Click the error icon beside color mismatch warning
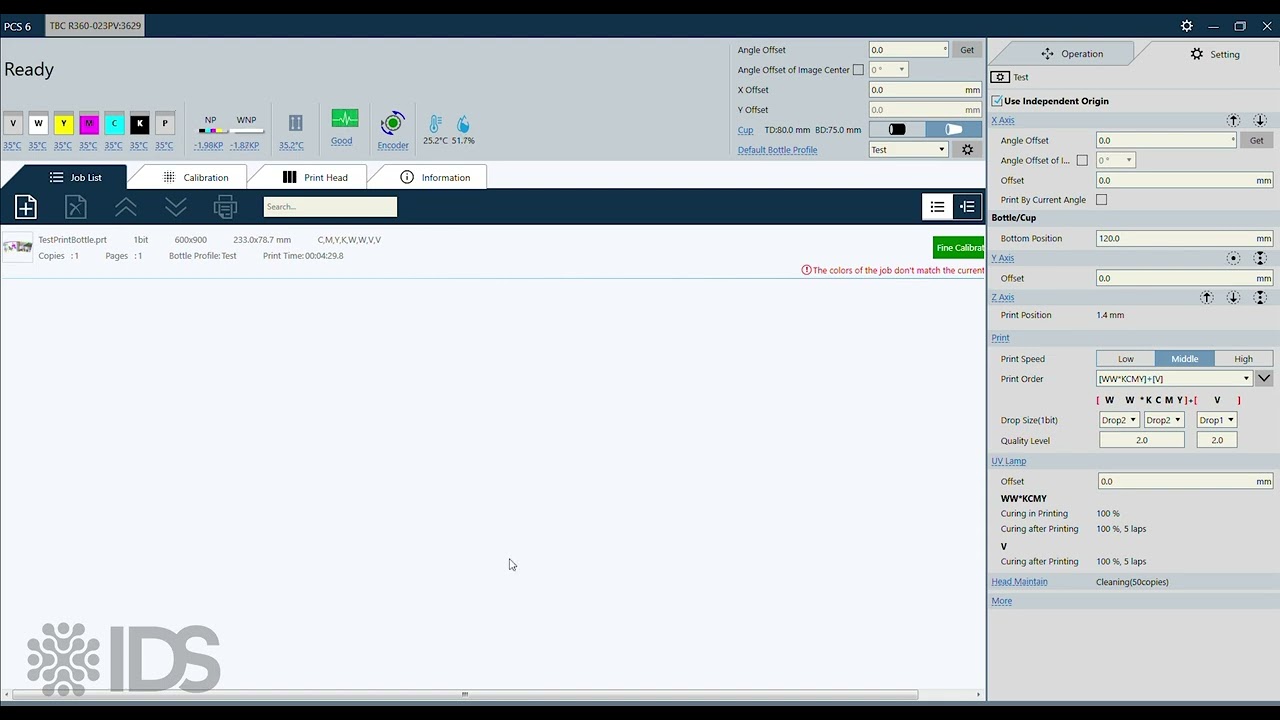Viewport: 1280px width, 720px height. 807,270
